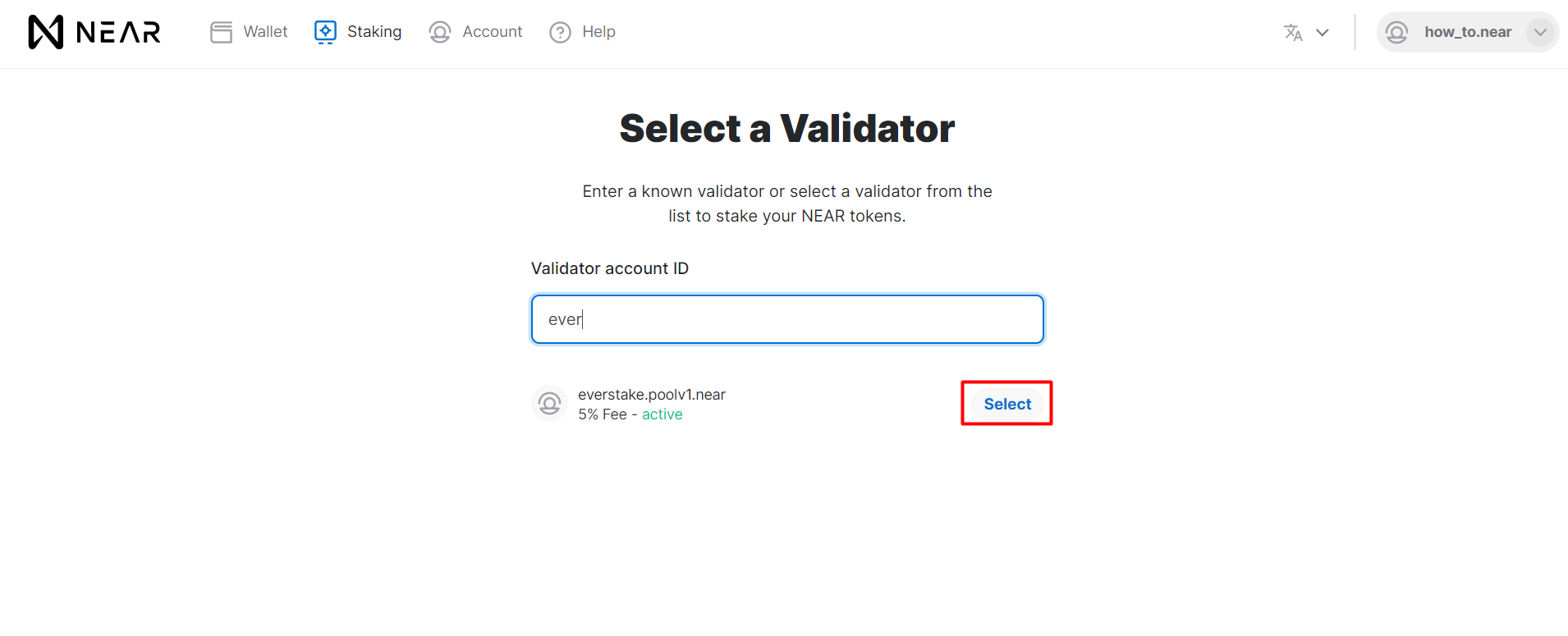Click the Account avatar icon in navbar
The width and height of the screenshot is (1568, 636).
pos(440,31)
